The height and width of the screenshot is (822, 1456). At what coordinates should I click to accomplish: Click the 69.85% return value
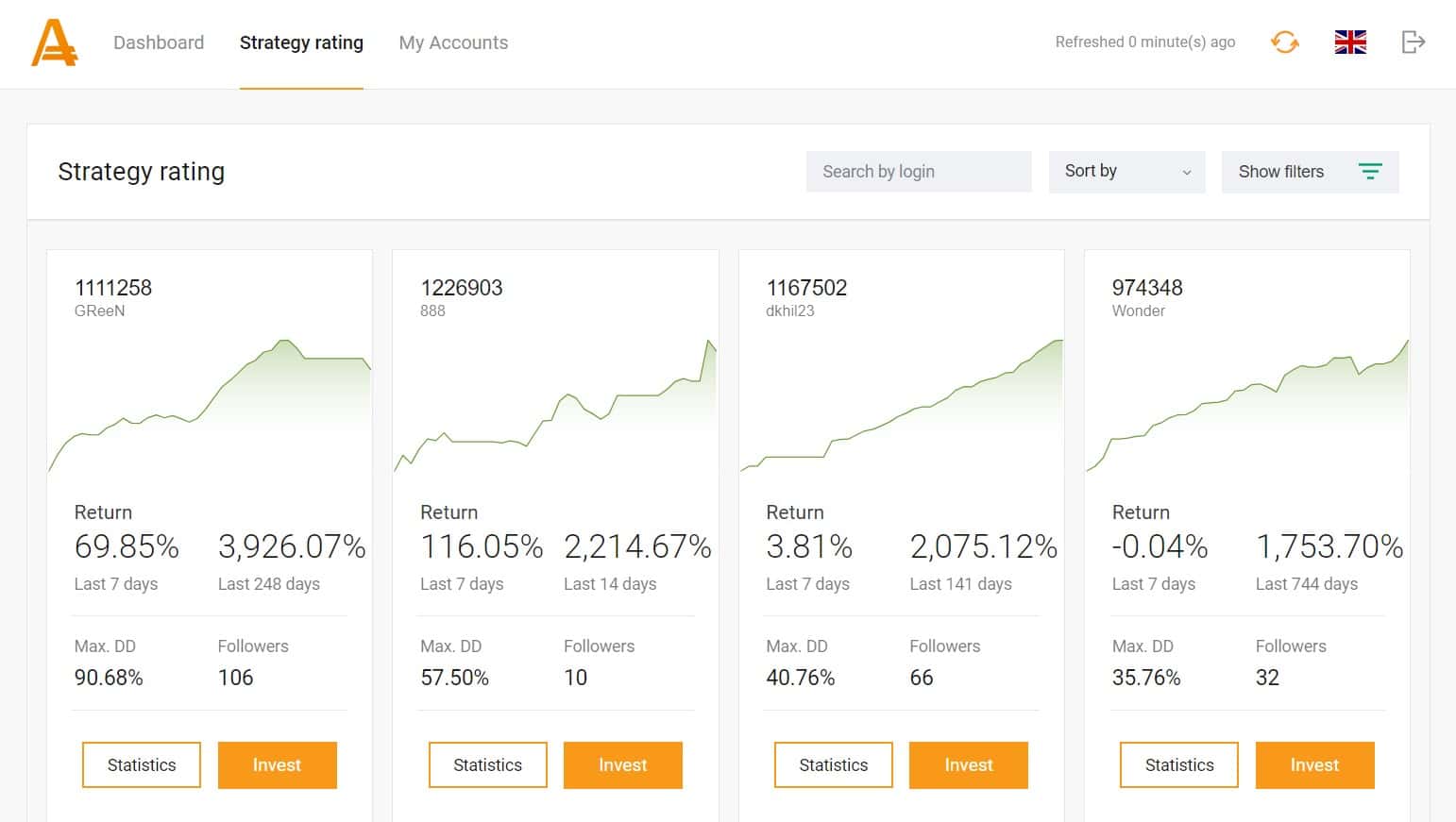(x=127, y=546)
